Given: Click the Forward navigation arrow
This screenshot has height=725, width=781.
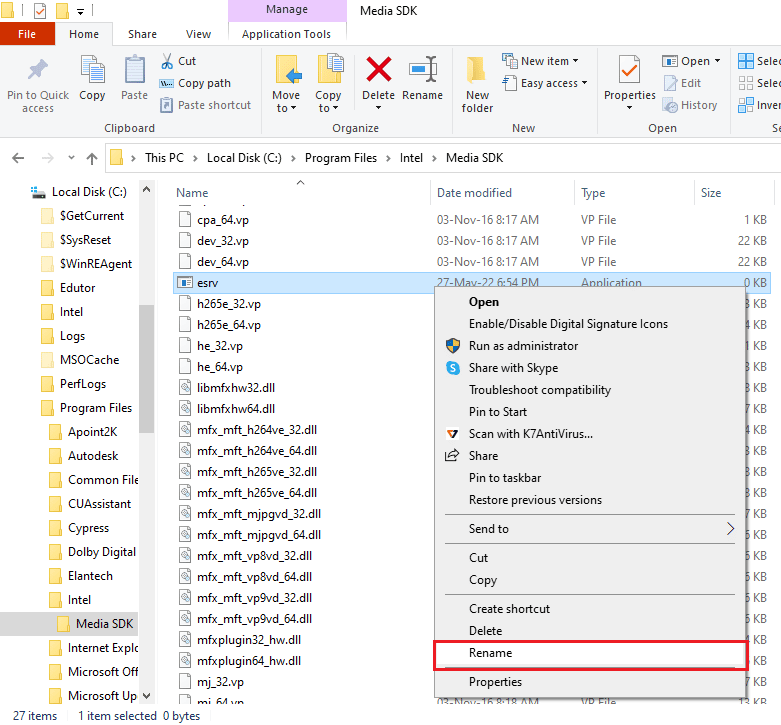Looking at the screenshot, I should [x=47, y=158].
